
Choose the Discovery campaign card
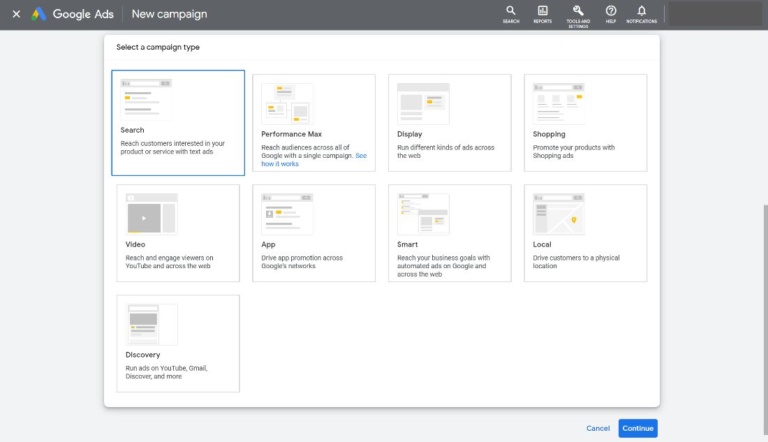click(x=178, y=343)
